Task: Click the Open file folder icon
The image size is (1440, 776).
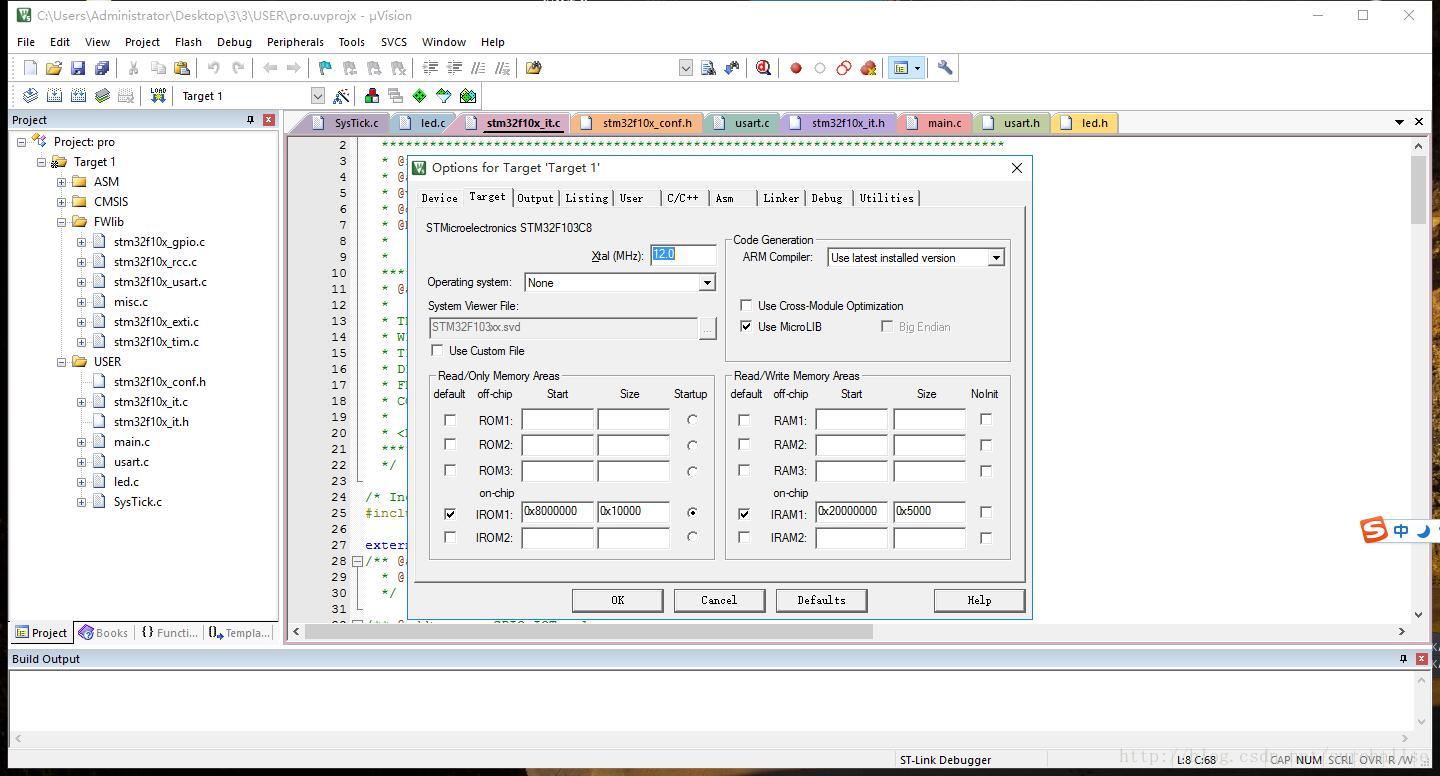Action: [x=54, y=68]
